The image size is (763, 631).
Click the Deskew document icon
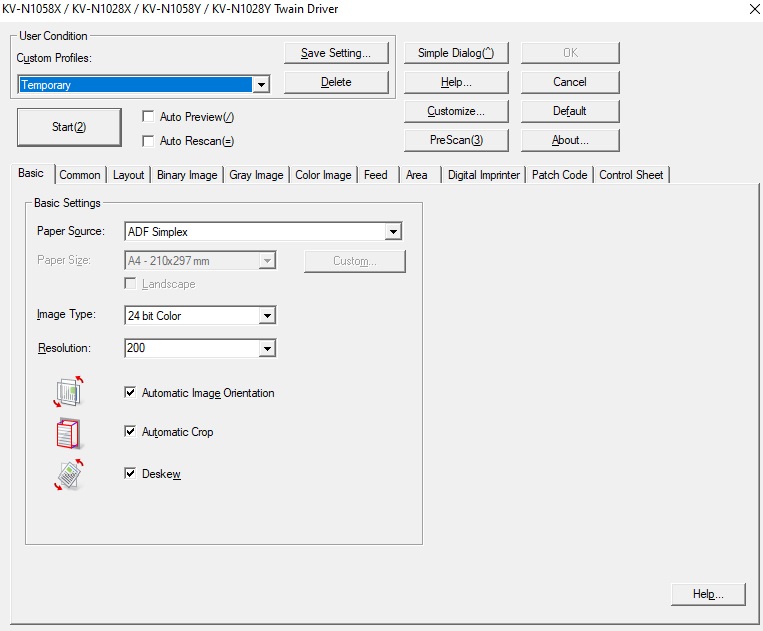point(68,474)
